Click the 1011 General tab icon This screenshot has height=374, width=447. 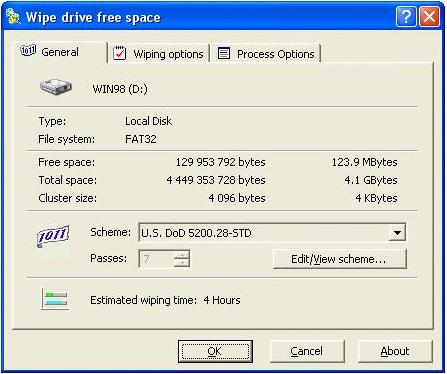(x=28, y=51)
